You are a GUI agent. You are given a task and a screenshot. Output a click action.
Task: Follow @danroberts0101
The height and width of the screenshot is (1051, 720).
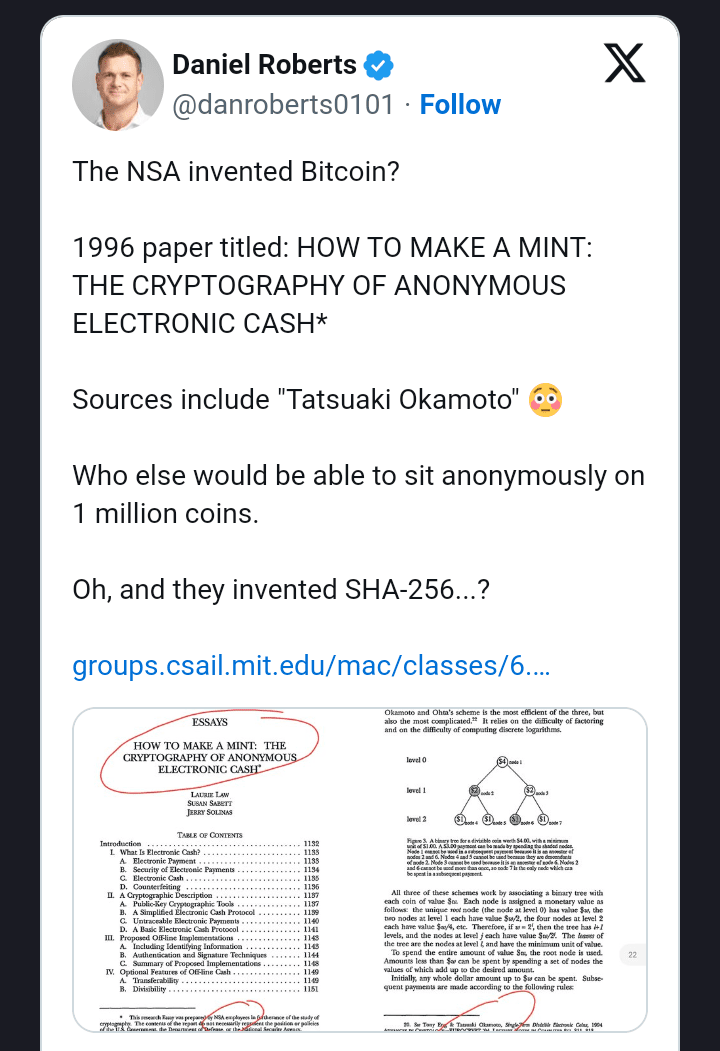pyautogui.click(x=460, y=104)
